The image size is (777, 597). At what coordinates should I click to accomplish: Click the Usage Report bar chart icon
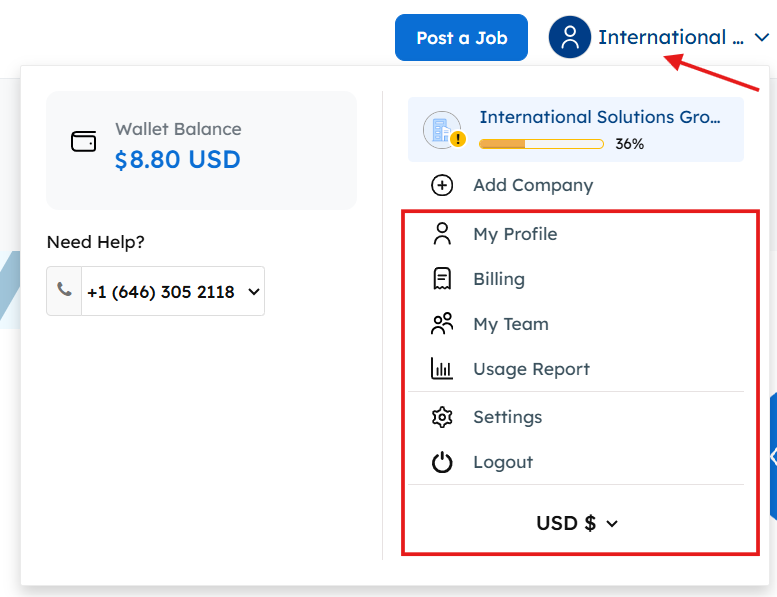(442, 369)
